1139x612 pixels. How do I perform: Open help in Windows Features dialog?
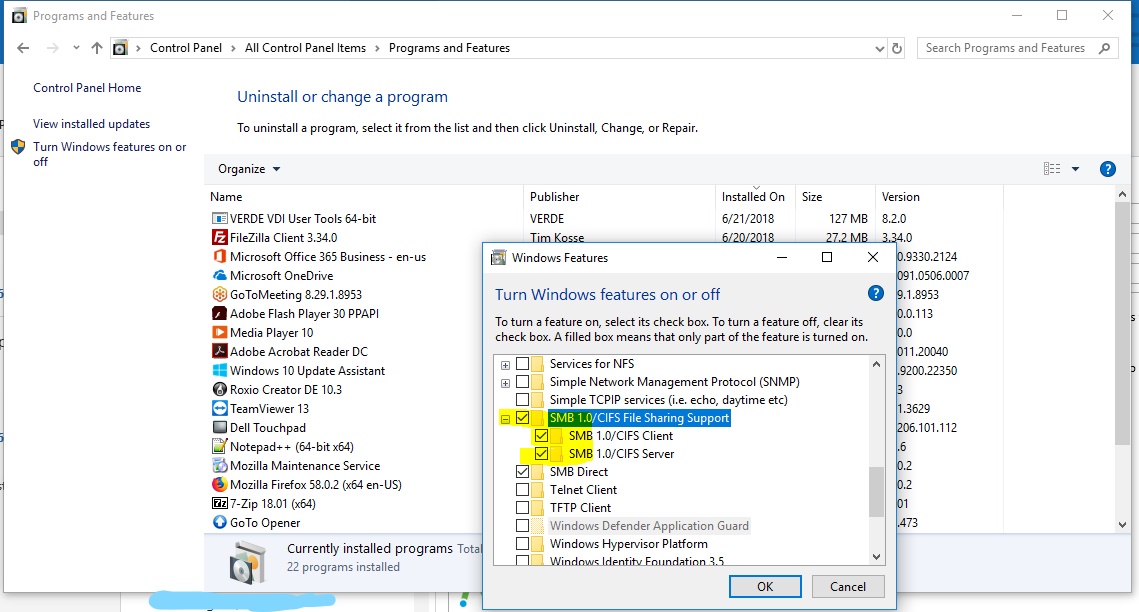(x=875, y=293)
